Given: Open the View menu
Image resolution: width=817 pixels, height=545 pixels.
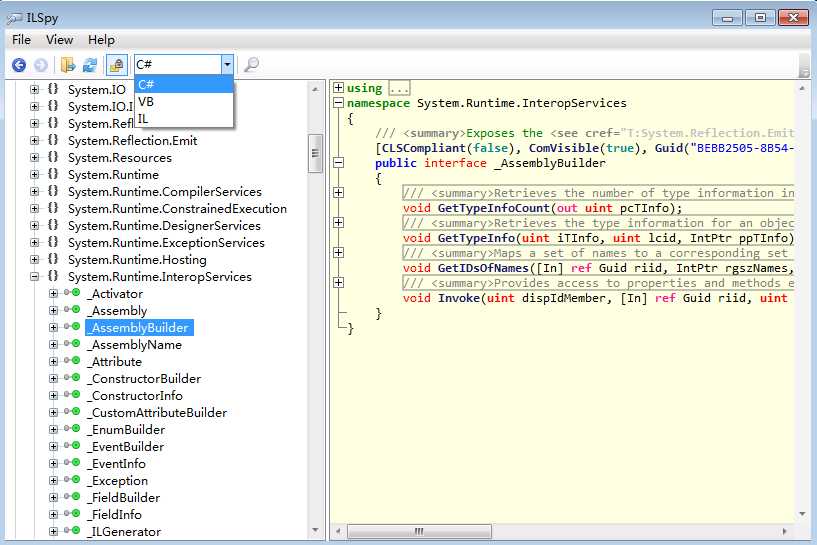Looking at the screenshot, I should pyautogui.click(x=59, y=40).
